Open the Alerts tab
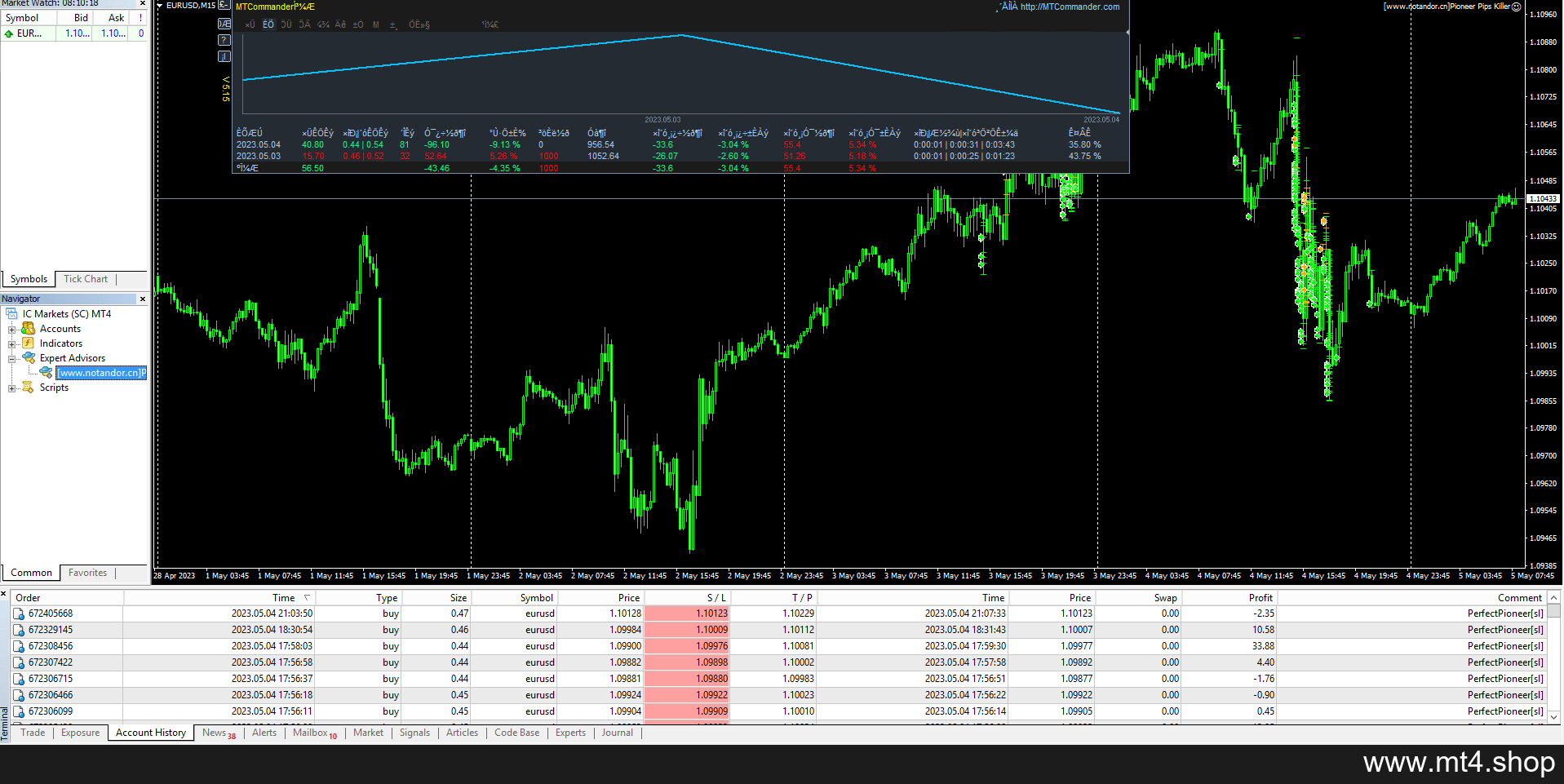The width and height of the screenshot is (1564, 784). tap(264, 733)
